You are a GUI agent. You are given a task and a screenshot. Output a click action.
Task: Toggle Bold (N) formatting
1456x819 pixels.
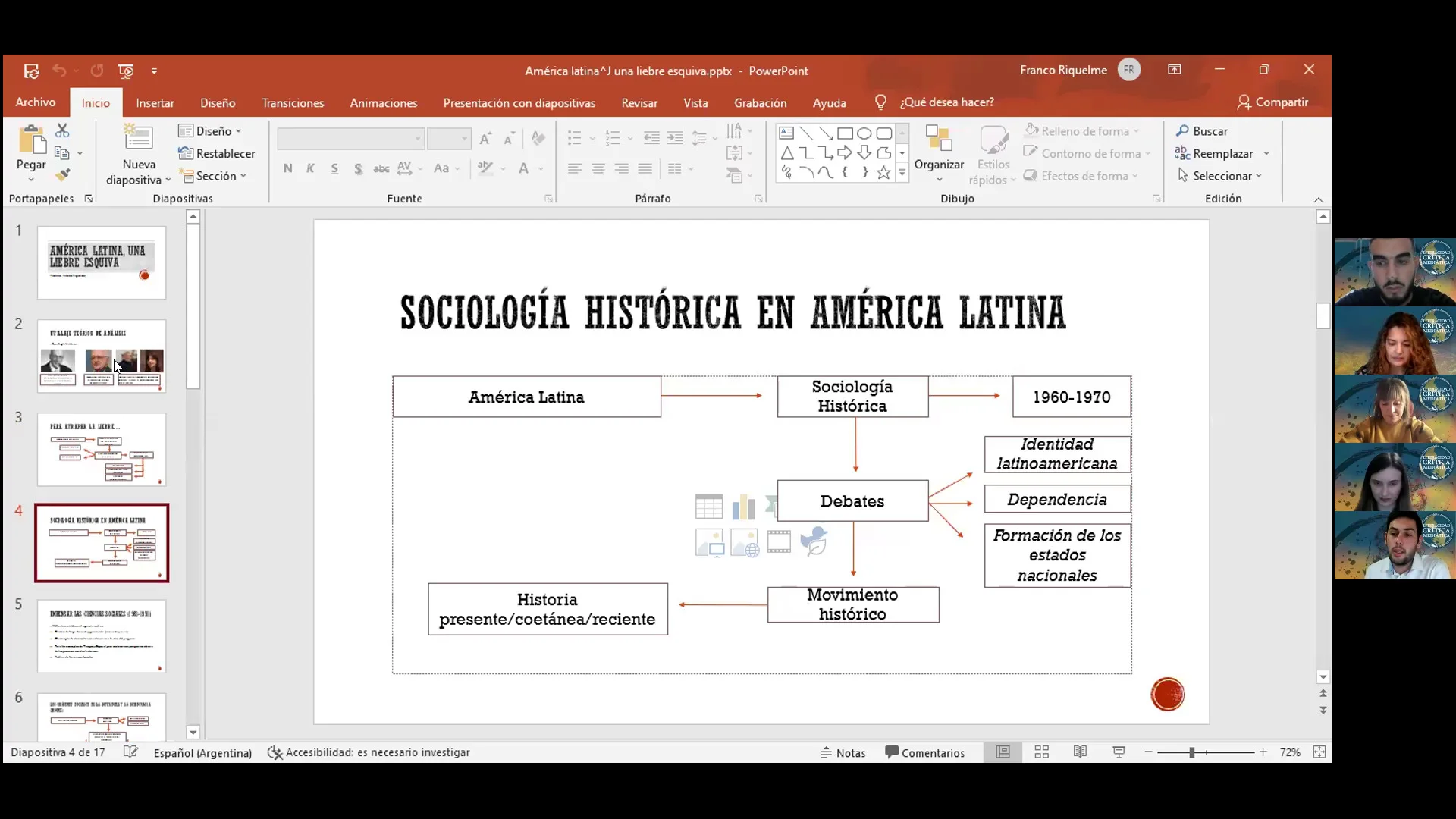(287, 168)
